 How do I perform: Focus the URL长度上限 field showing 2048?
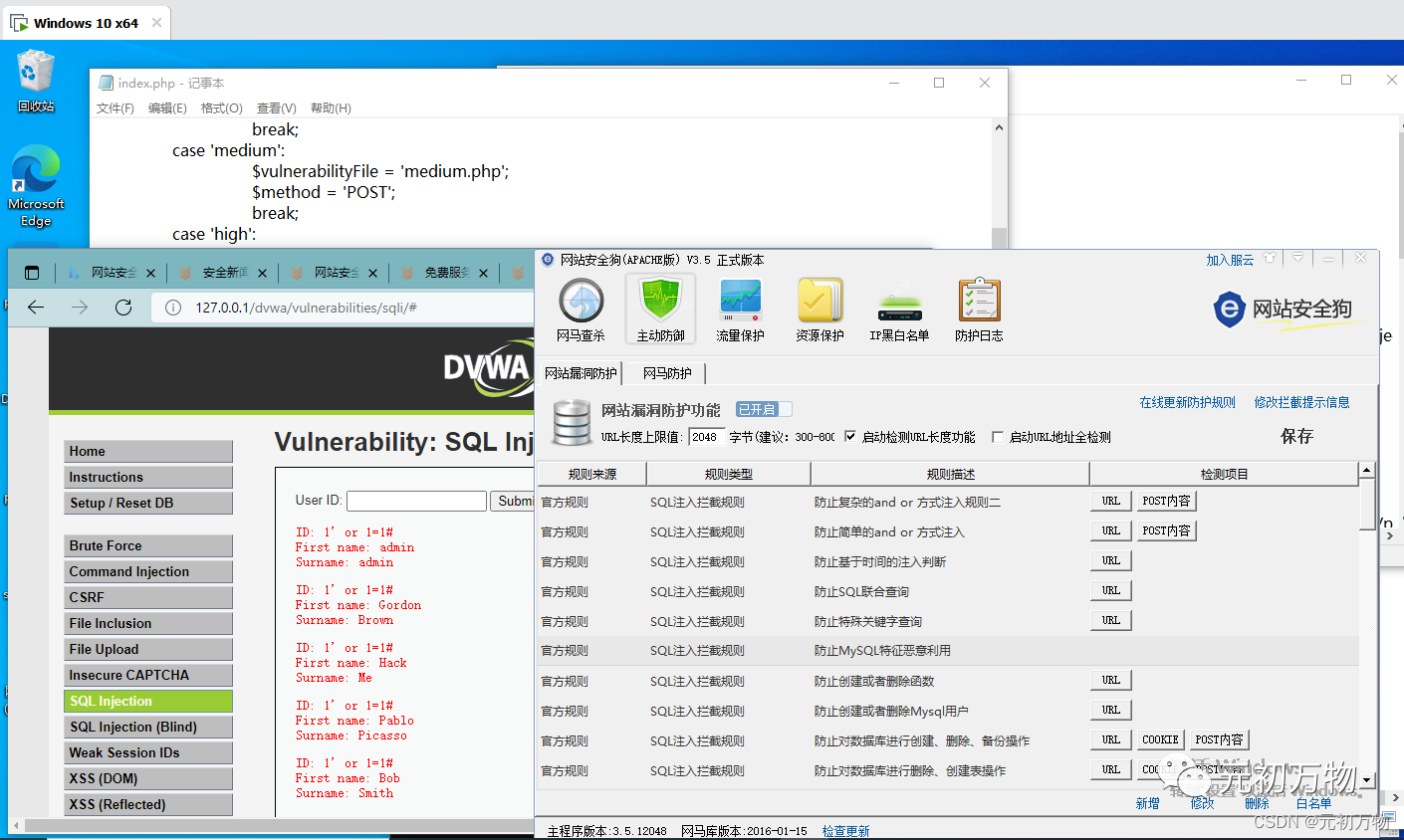click(707, 437)
